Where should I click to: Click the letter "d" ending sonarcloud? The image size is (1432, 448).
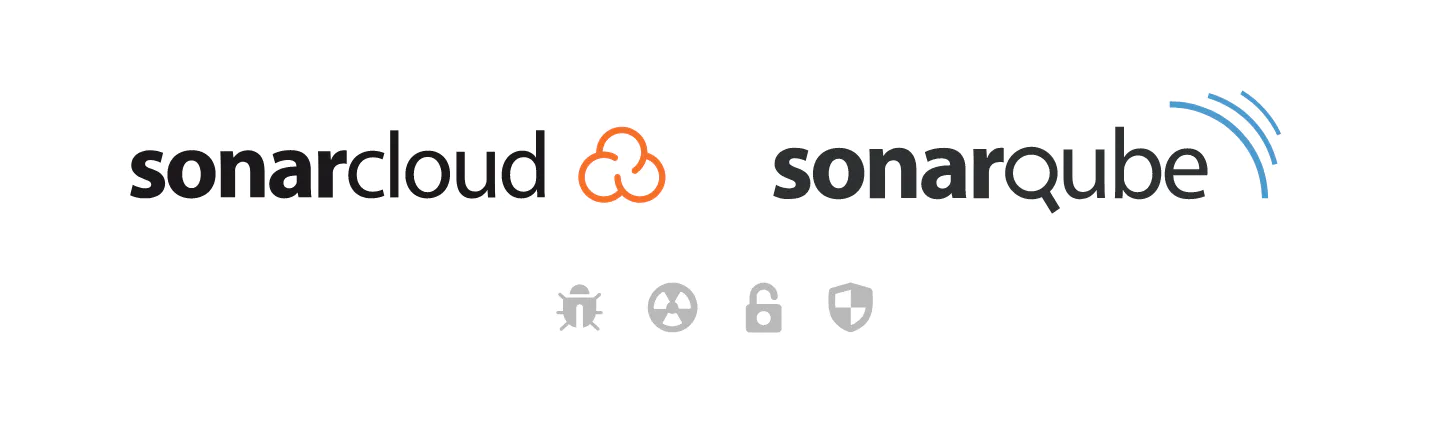pyautogui.click(x=524, y=164)
